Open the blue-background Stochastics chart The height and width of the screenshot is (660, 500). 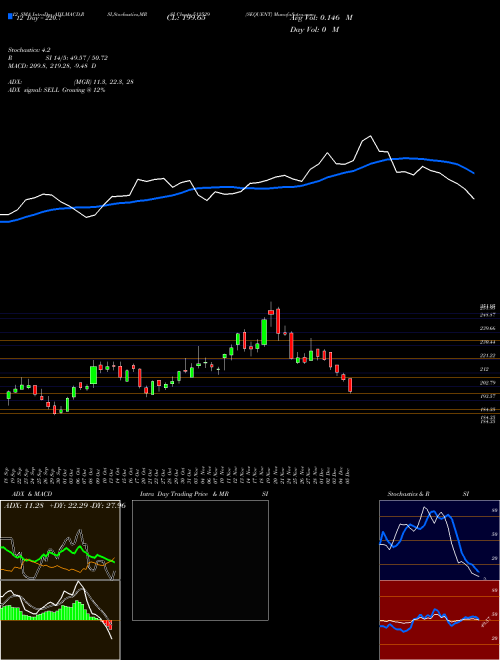(439, 540)
